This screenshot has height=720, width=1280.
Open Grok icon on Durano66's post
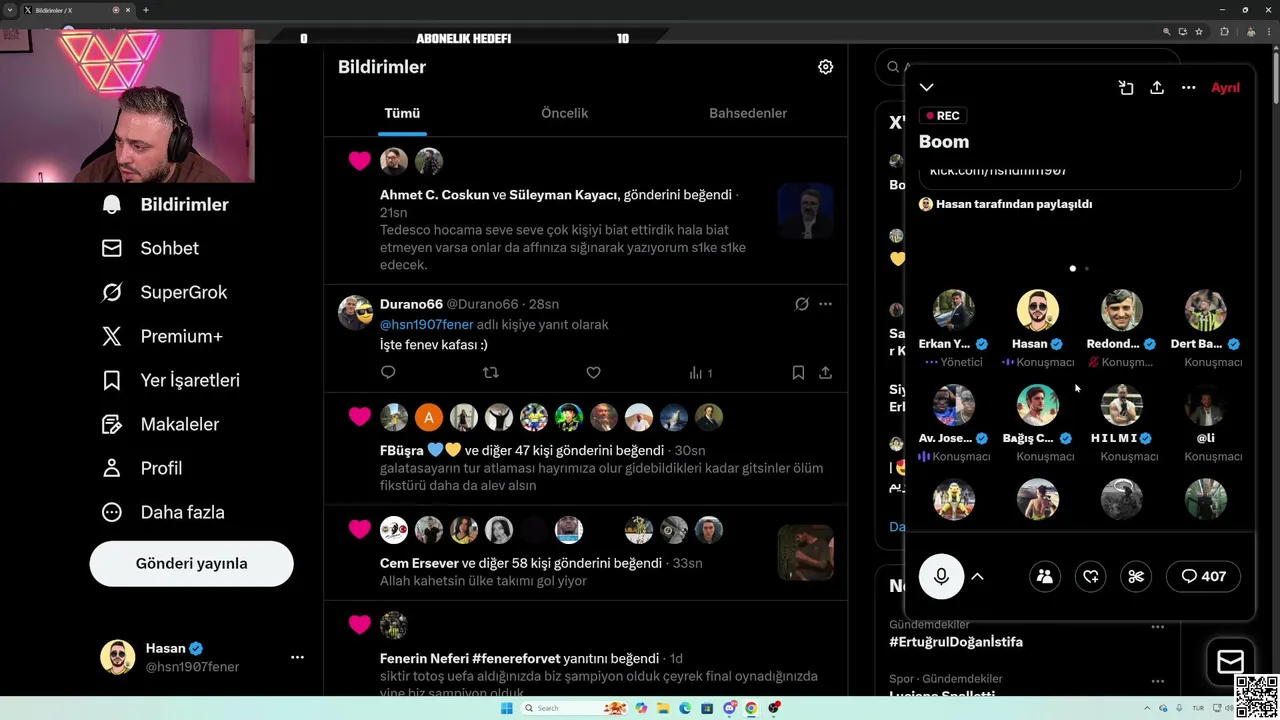pos(801,304)
